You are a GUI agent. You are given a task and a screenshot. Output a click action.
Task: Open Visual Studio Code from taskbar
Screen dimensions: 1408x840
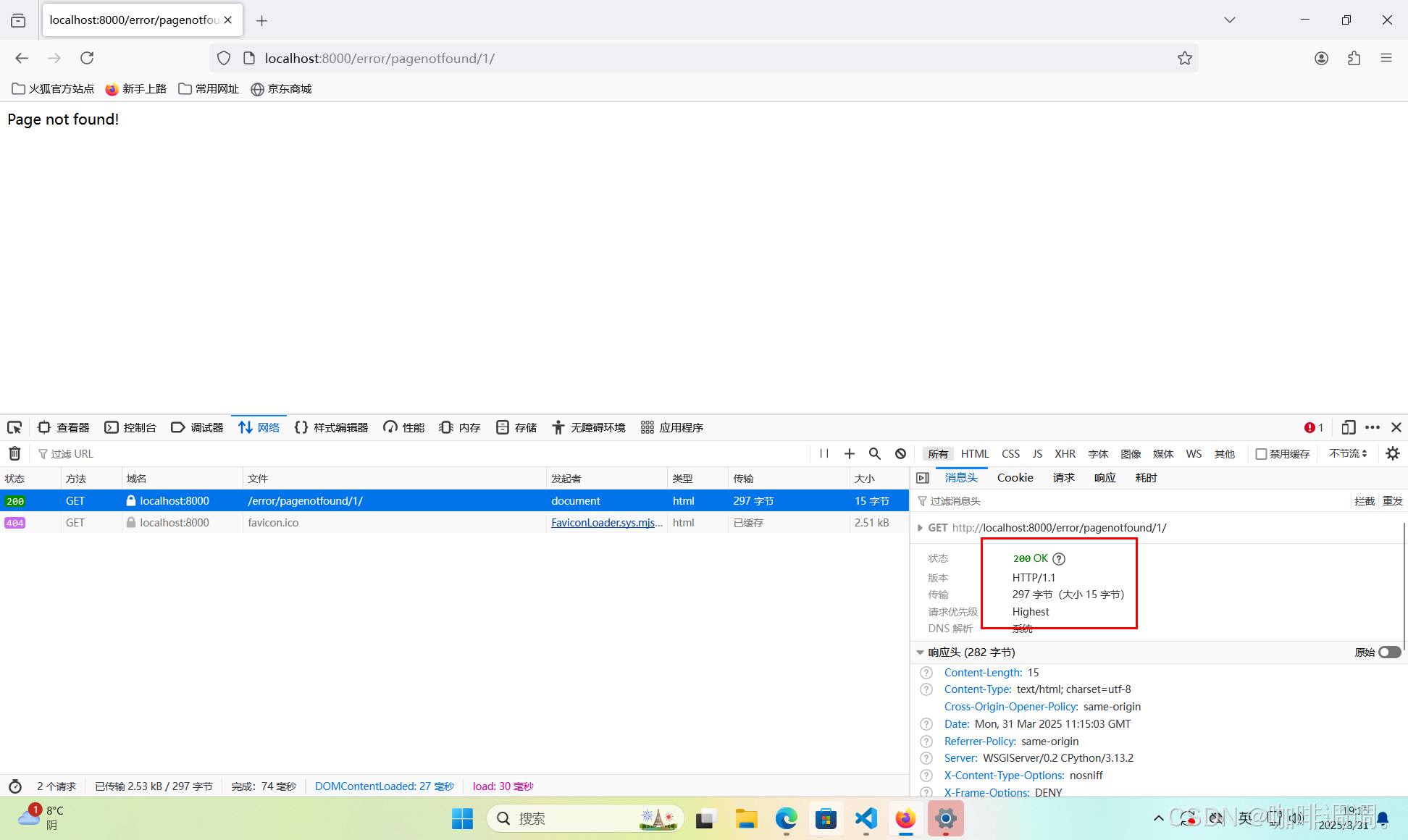pyautogui.click(x=866, y=819)
